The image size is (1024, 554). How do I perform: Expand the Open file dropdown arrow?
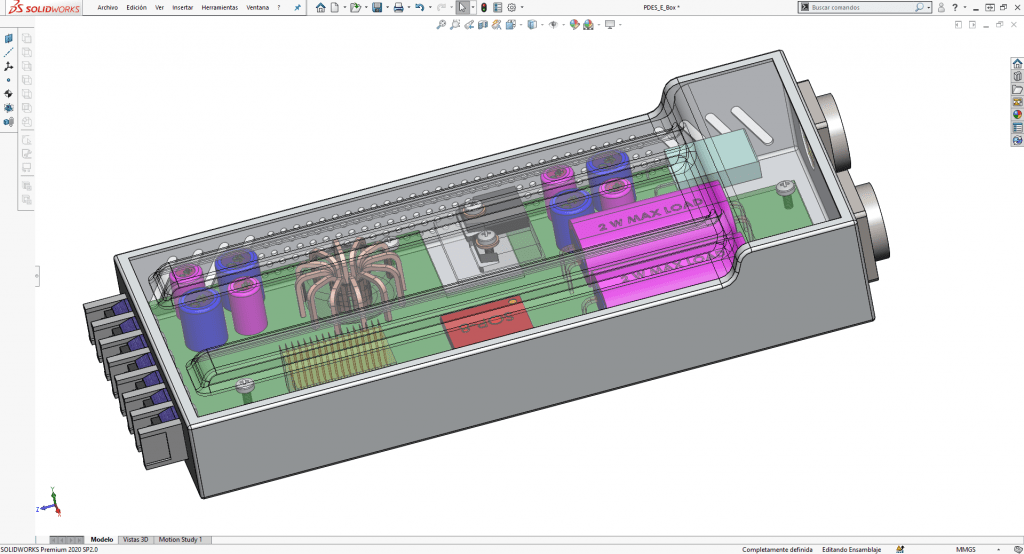coord(366,8)
